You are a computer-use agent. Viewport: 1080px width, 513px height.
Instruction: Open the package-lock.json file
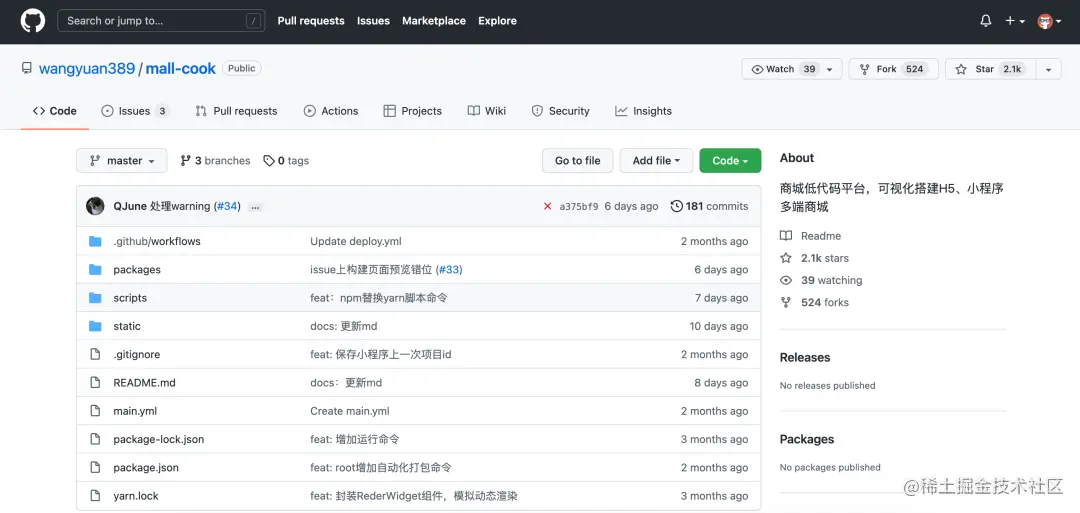click(x=158, y=439)
